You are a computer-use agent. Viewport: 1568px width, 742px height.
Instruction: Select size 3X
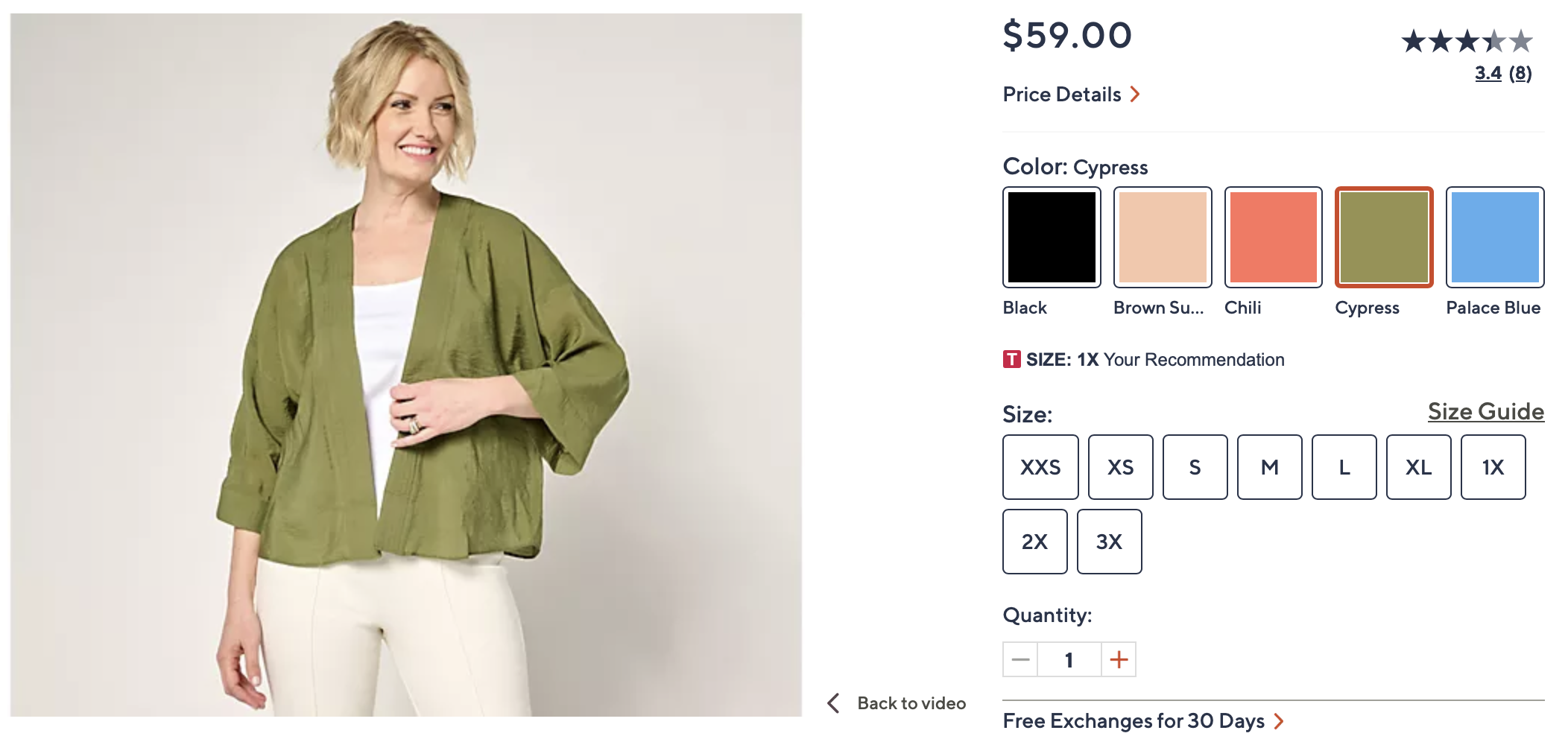(1109, 542)
